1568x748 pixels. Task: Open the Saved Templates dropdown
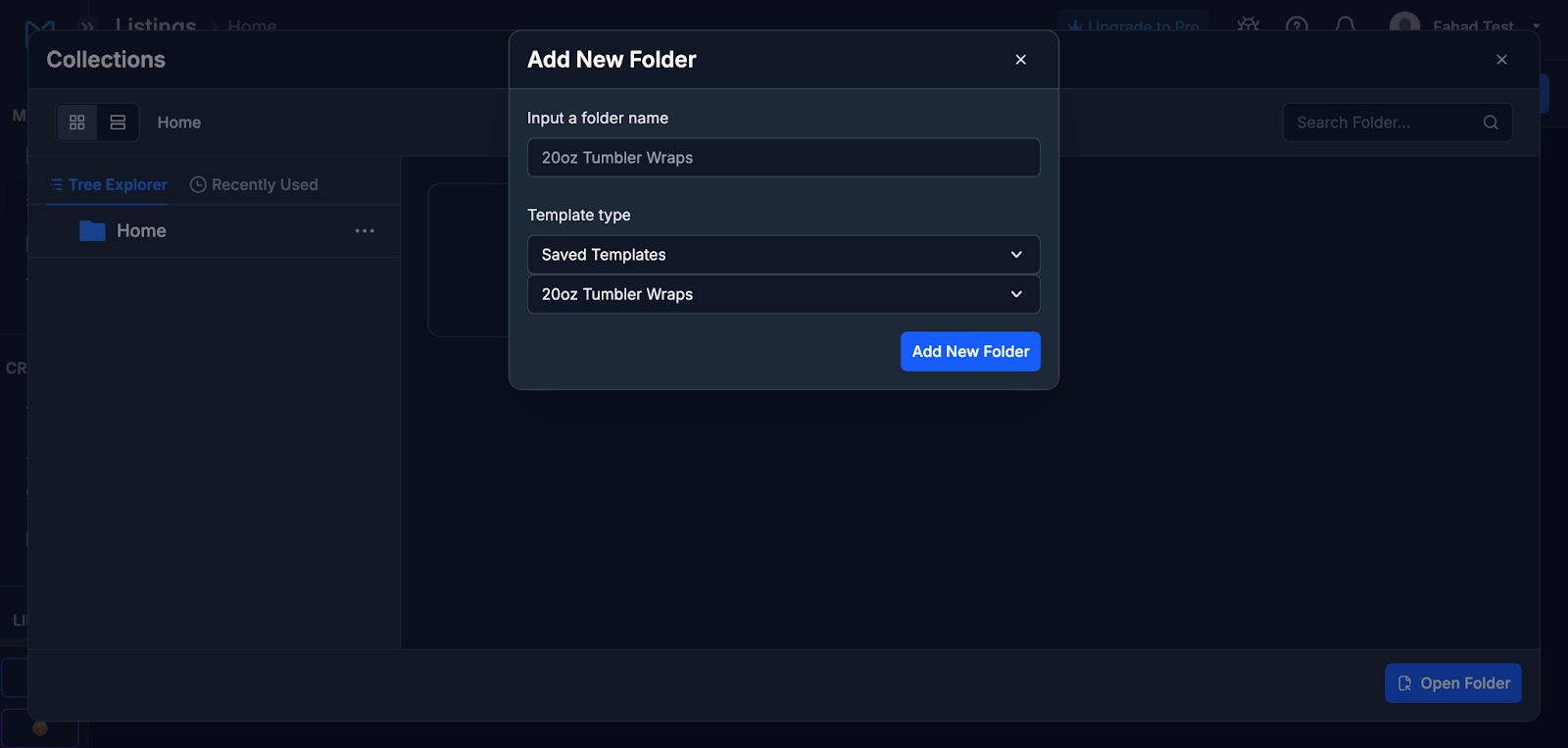point(783,255)
